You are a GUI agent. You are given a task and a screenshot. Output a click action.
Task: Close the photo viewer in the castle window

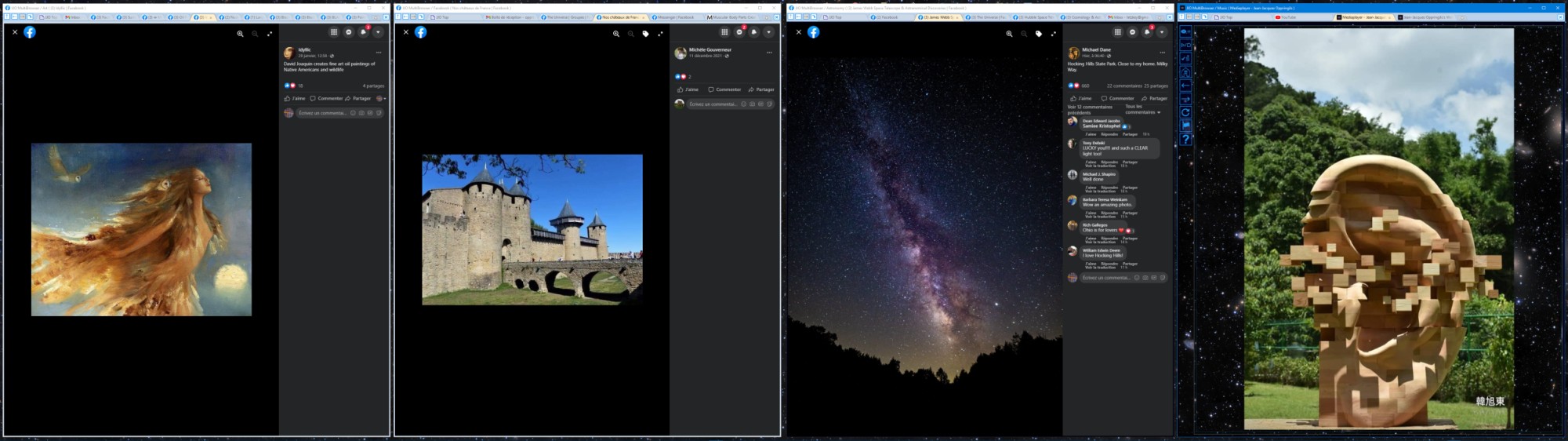(405, 32)
